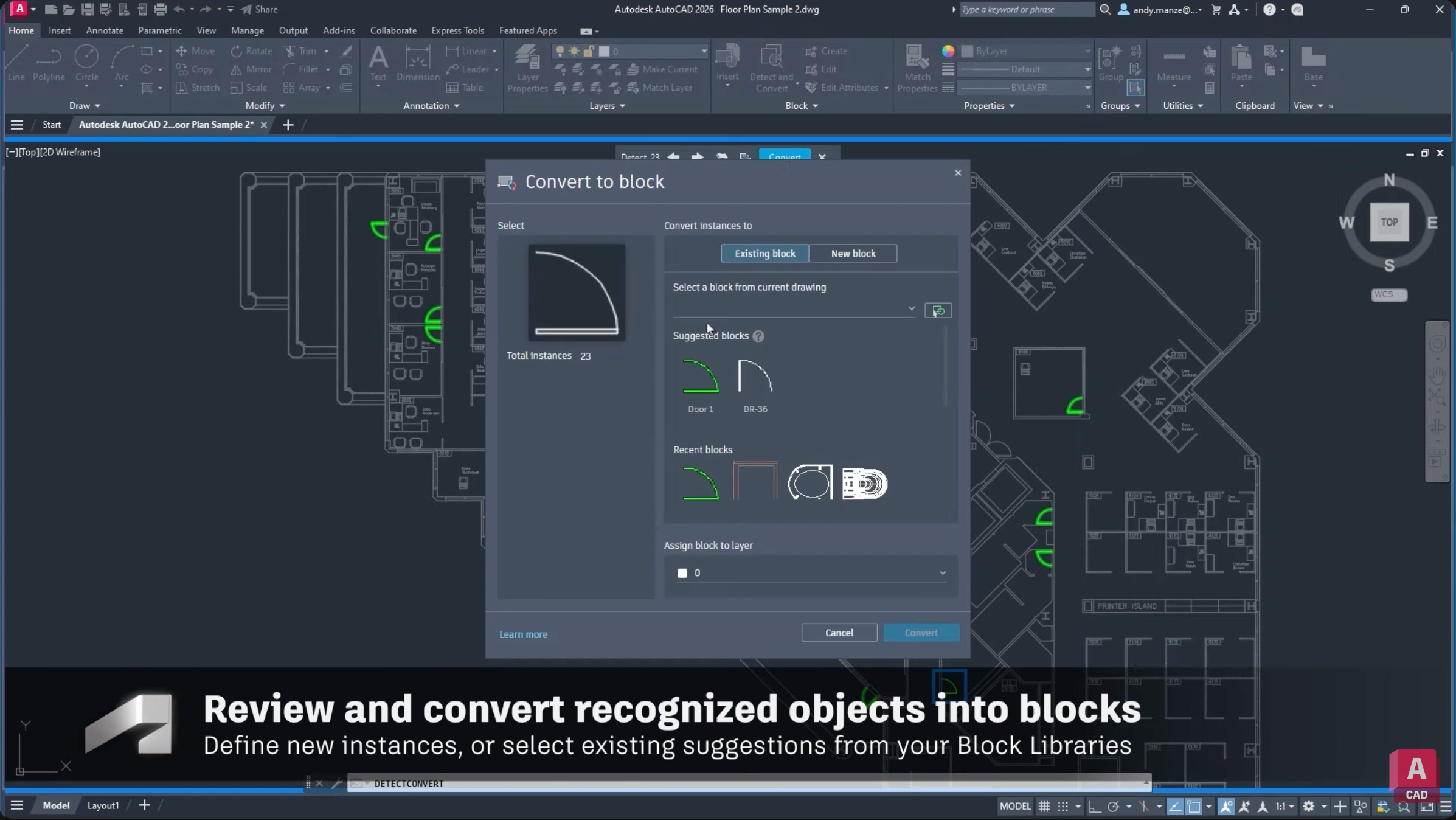This screenshot has width=1456, height=820.
Task: Toggle MODEL space button in status bar
Action: 1015,806
